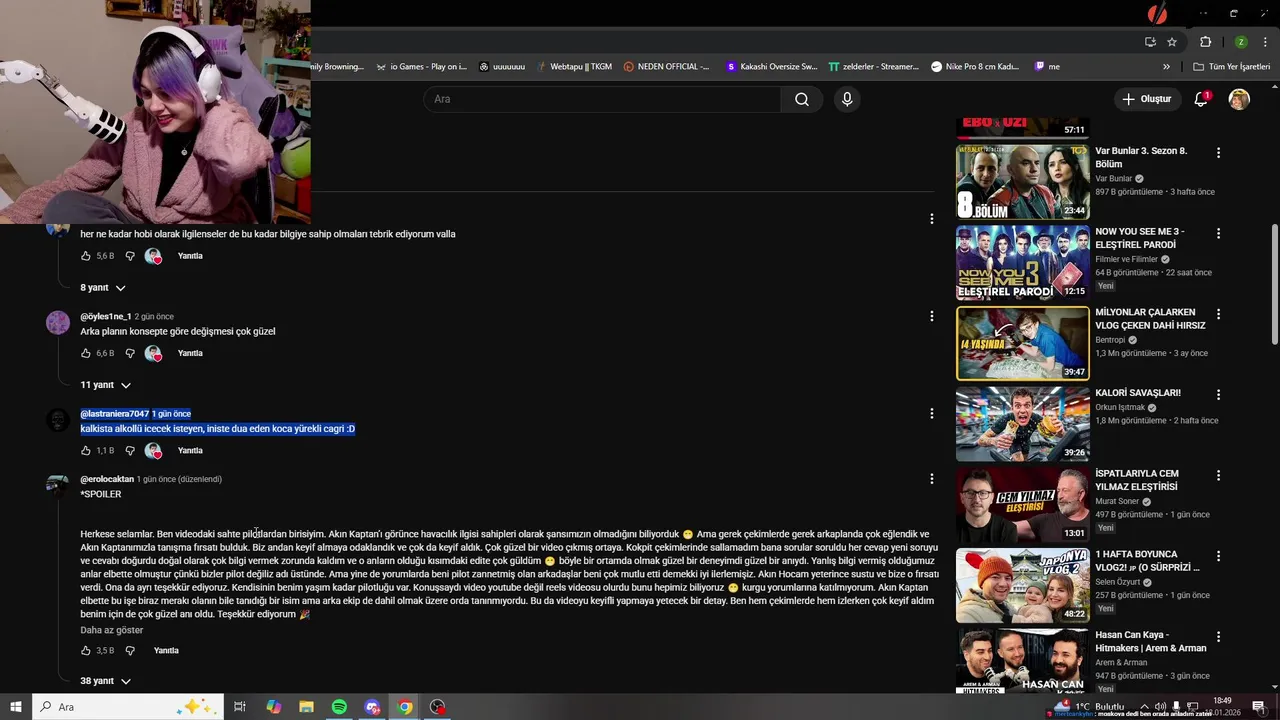Open the Chrome extensions puzzle icon
Image resolution: width=1280 pixels, height=720 pixels.
pos(1205,42)
